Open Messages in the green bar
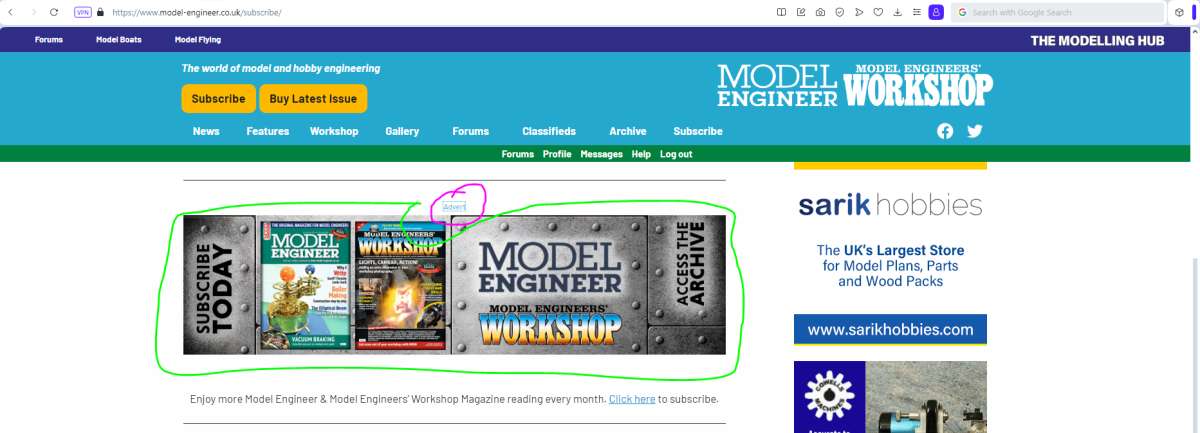Image resolution: width=1200 pixels, height=433 pixels. tap(601, 154)
